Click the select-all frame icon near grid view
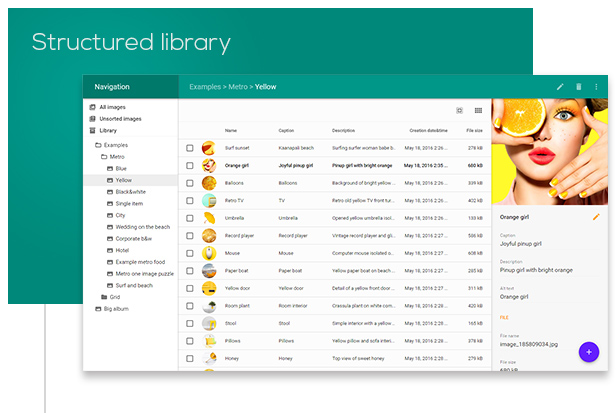The height and width of the screenshot is (413, 616). click(x=459, y=110)
